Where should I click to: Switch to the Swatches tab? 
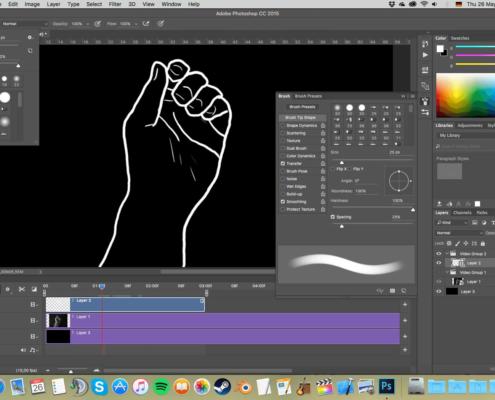point(460,38)
